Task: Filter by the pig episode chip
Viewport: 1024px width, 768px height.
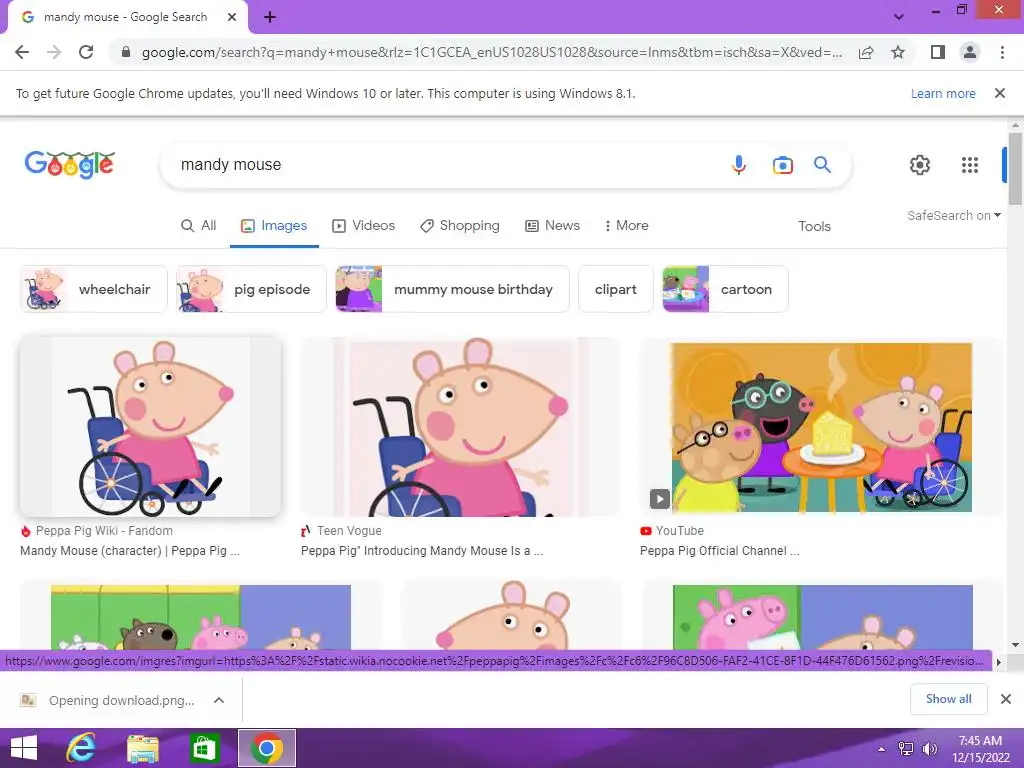Action: point(251,289)
